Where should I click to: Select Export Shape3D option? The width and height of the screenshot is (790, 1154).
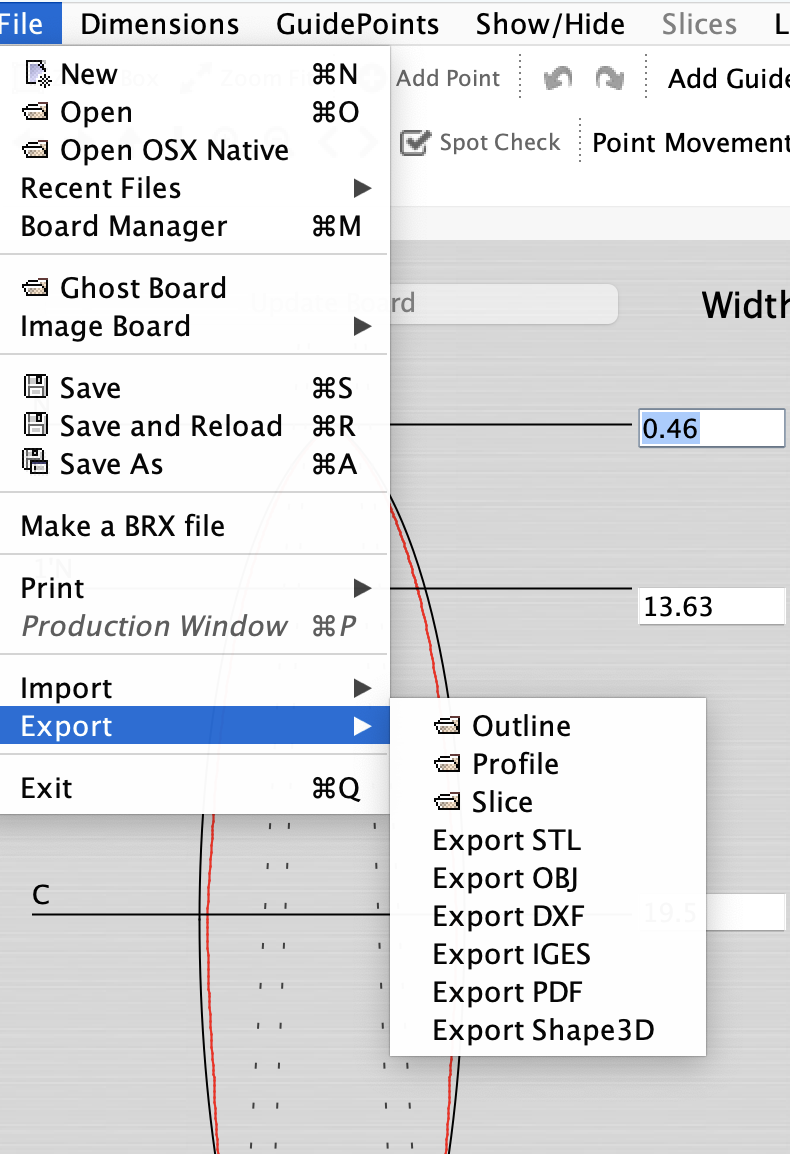543,1030
